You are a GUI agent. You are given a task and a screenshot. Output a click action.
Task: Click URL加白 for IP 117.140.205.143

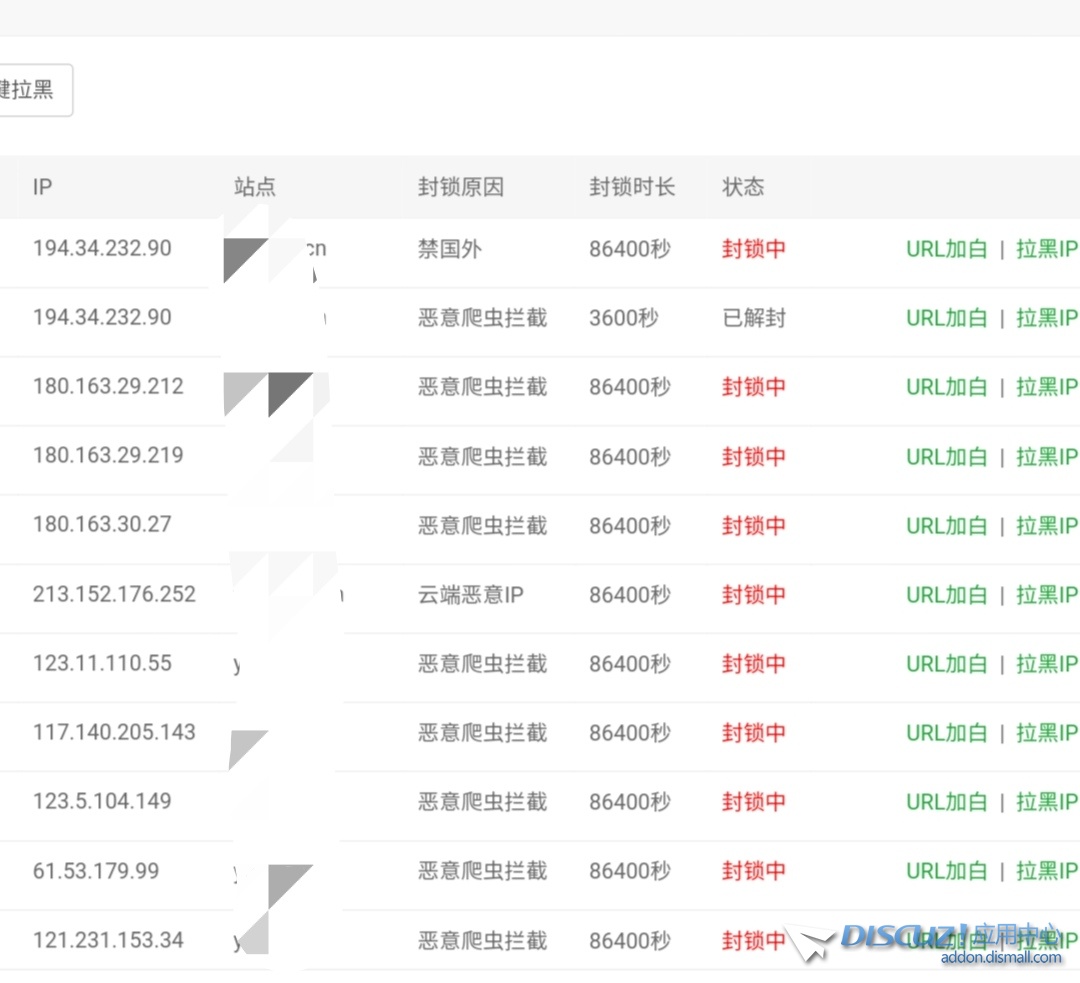pos(947,733)
